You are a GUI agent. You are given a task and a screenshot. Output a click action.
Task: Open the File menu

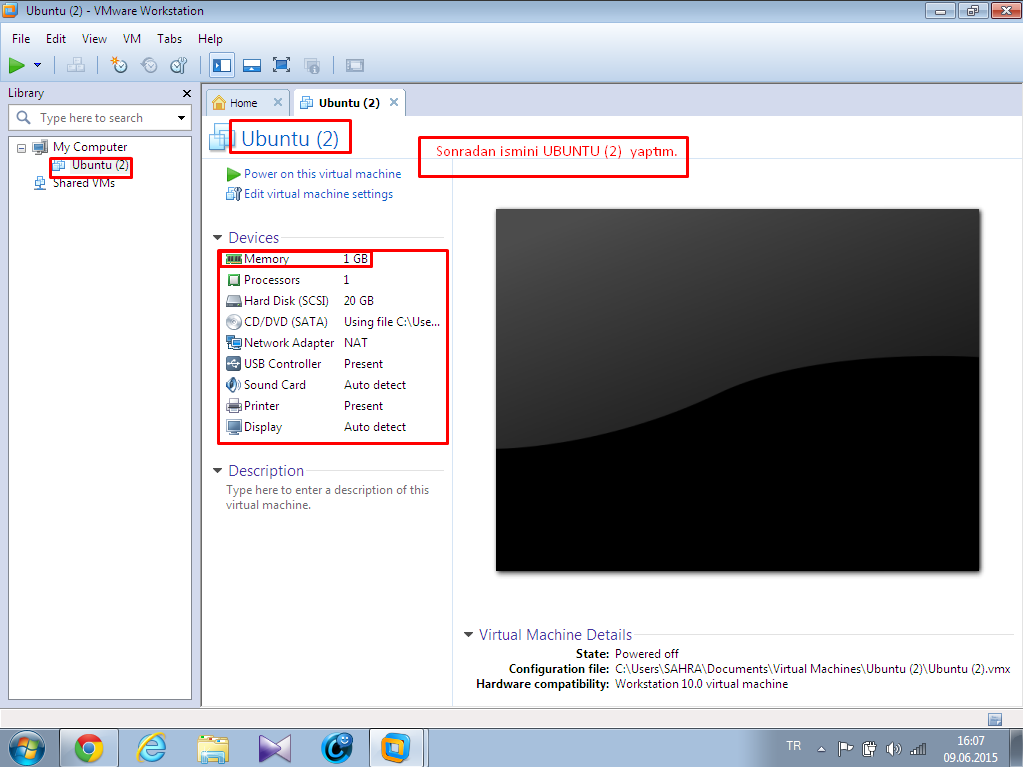21,38
